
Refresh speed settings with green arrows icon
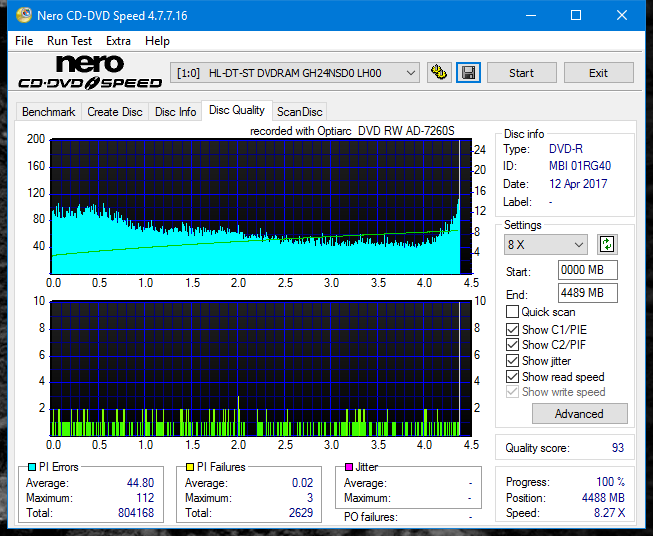607,244
